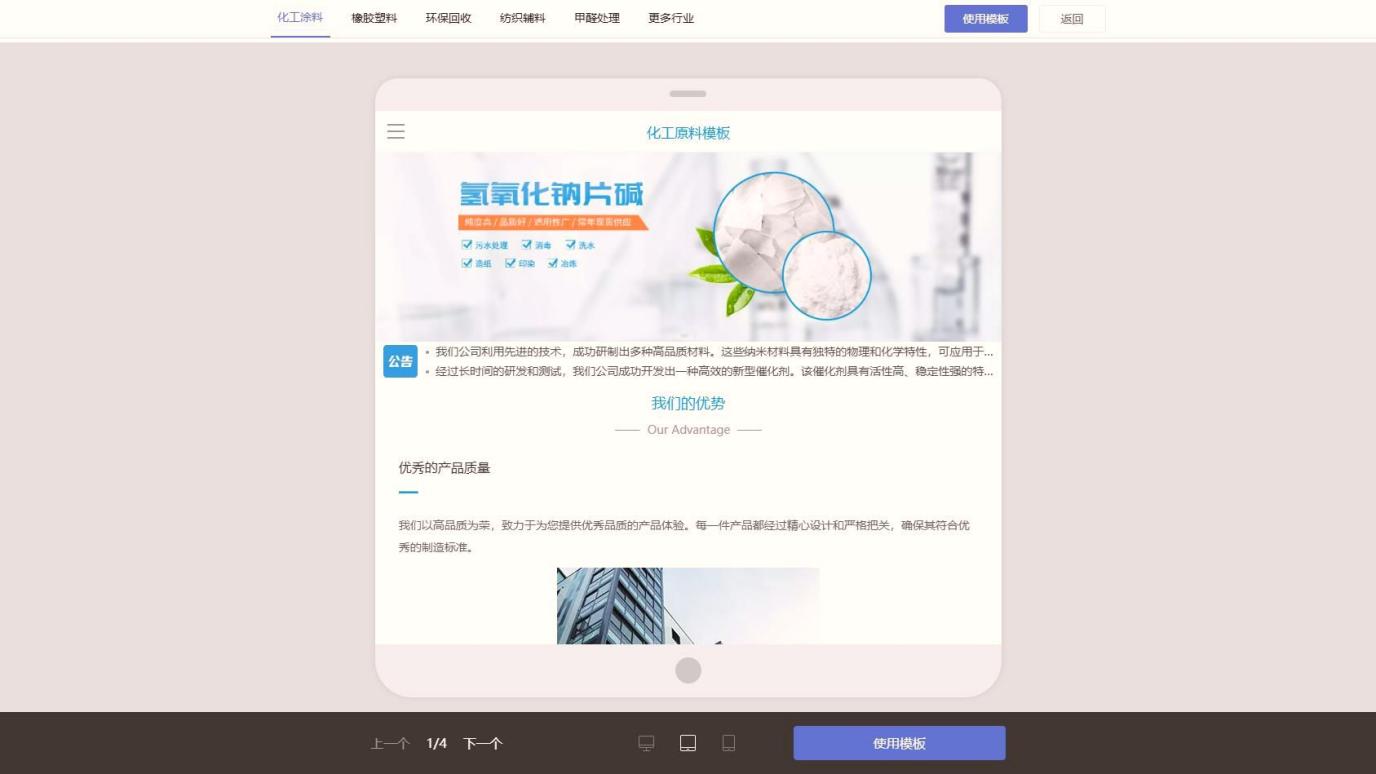
Task: Click the blue 公告 announcement badge
Action: 399,360
